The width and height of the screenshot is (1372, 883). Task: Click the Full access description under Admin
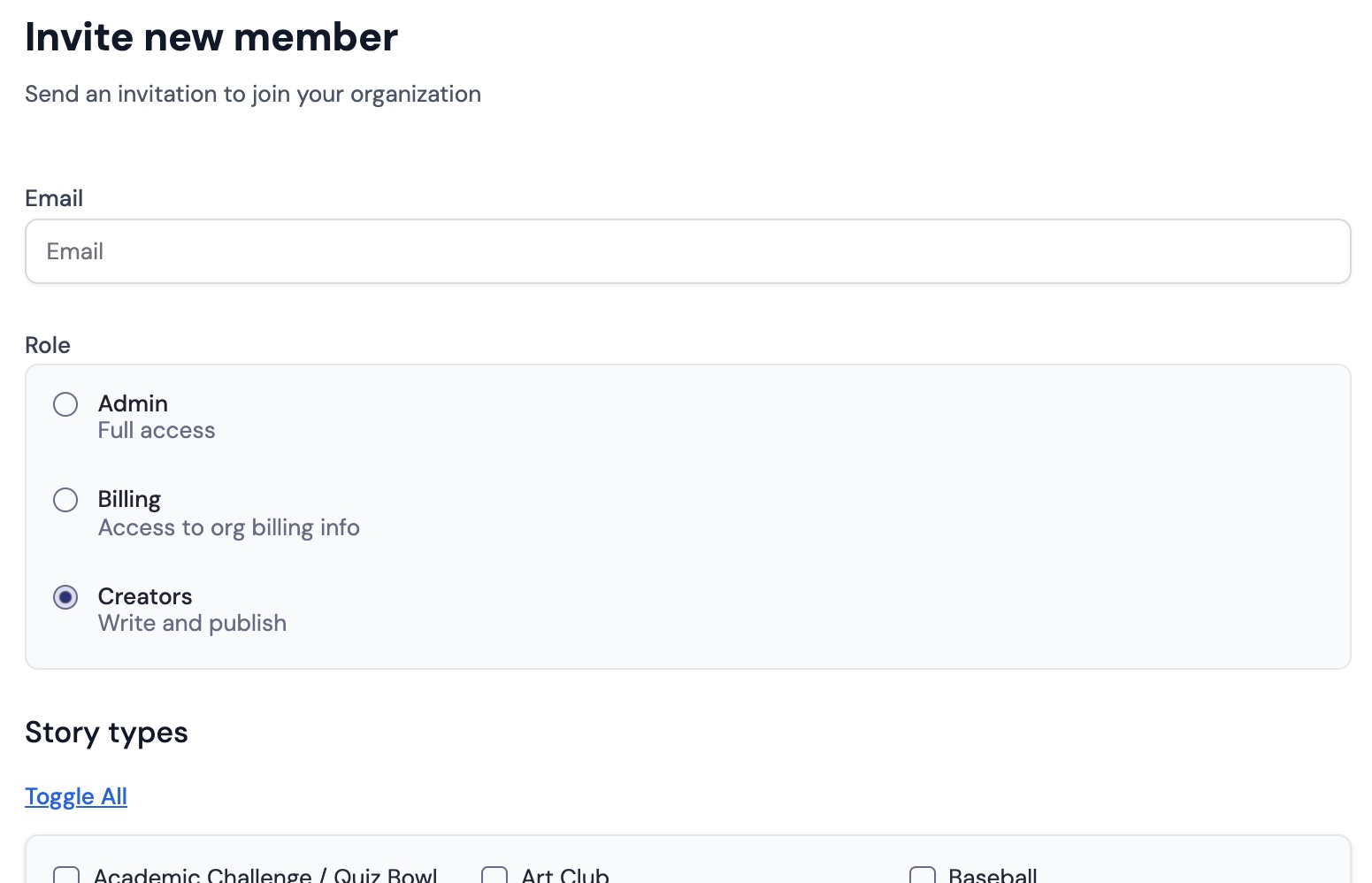[157, 430]
